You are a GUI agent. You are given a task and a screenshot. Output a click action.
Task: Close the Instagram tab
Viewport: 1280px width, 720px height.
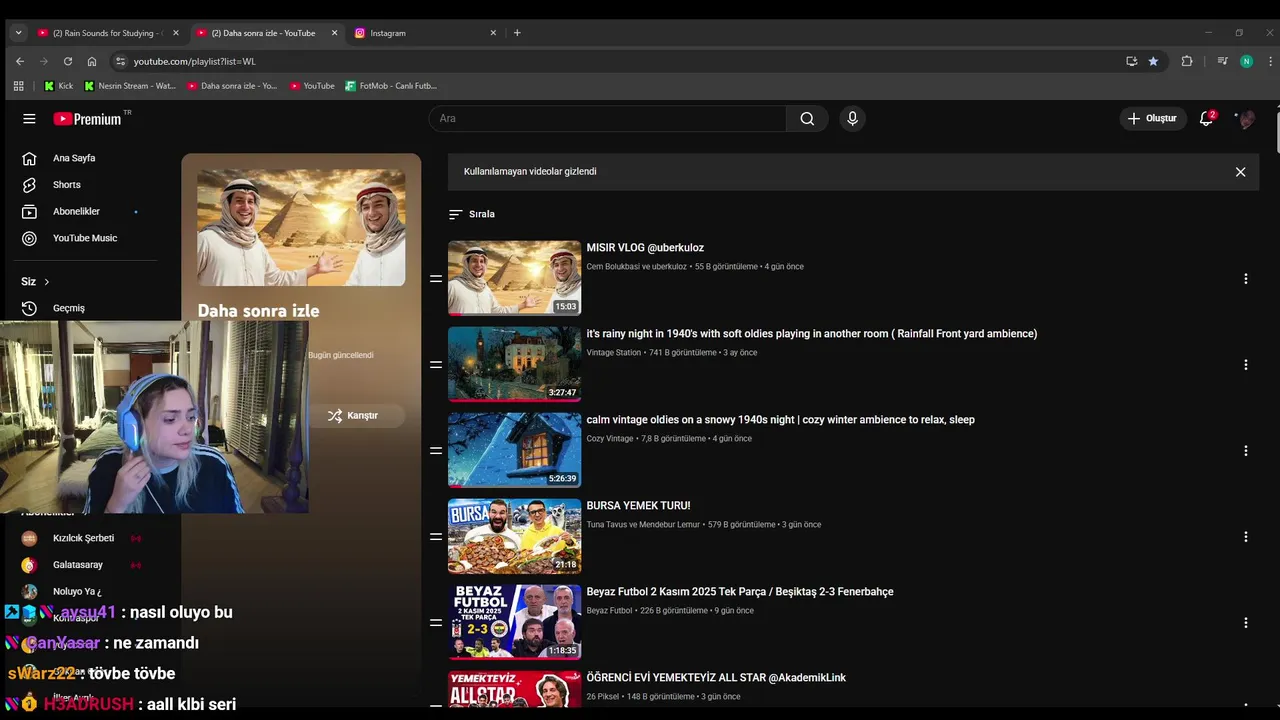(x=493, y=33)
